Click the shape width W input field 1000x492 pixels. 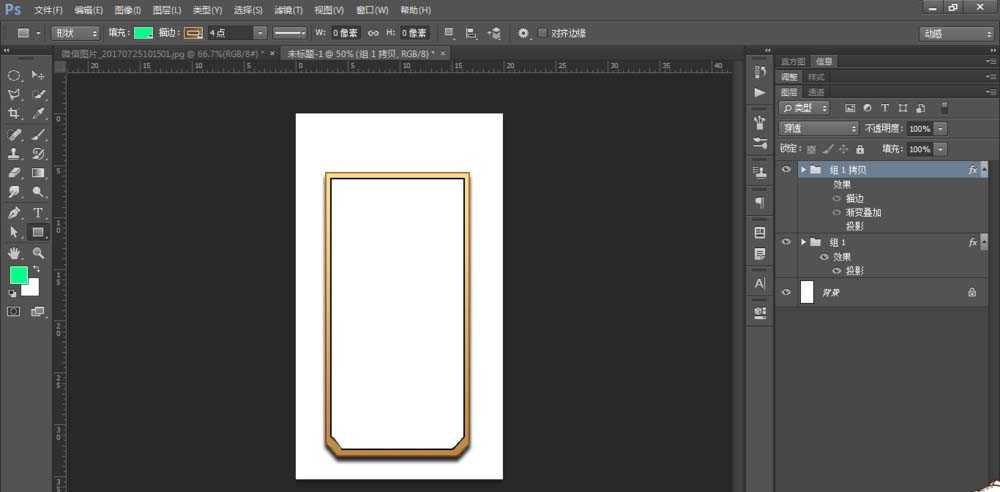[x=347, y=33]
